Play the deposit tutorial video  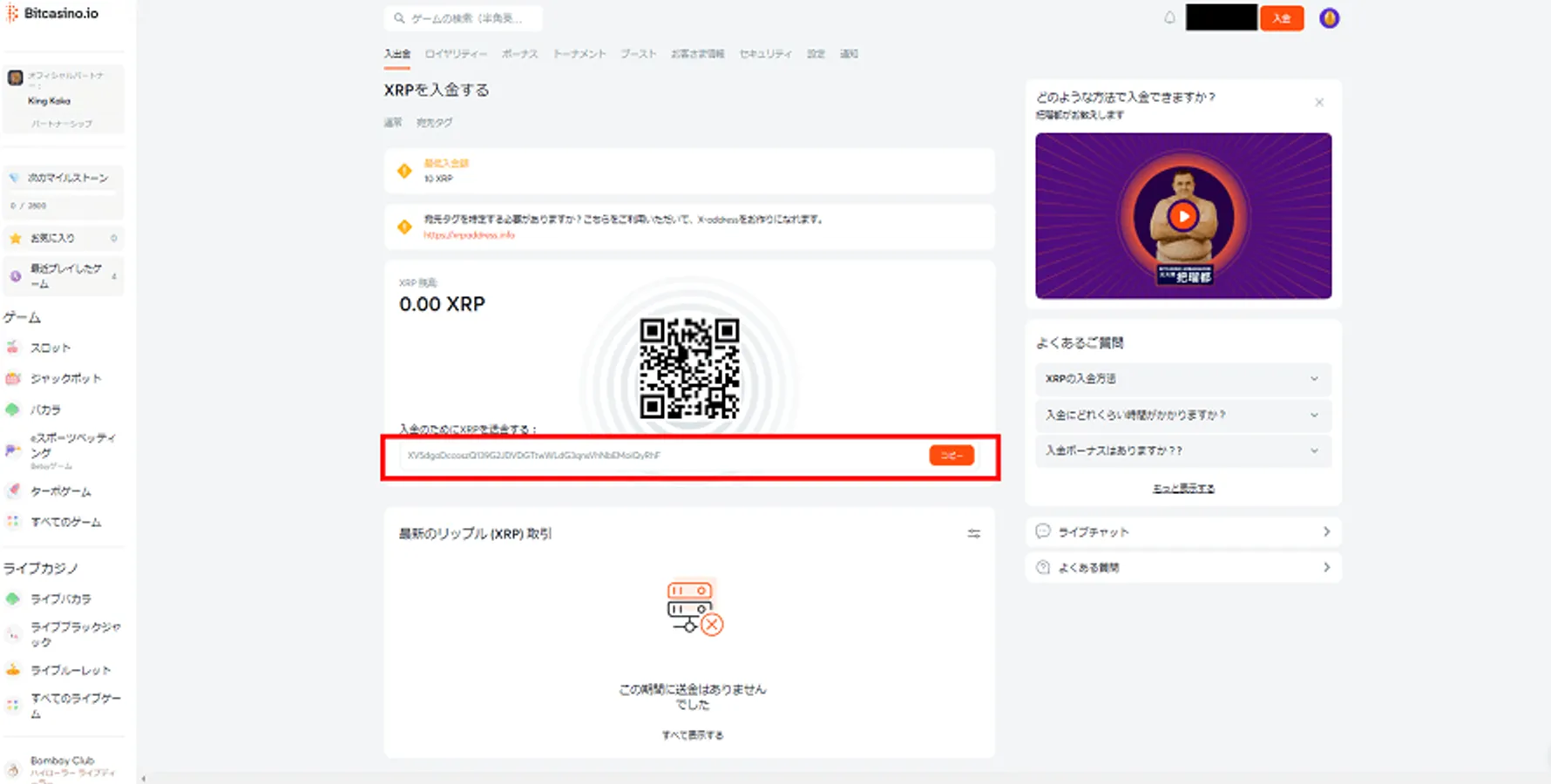point(1182,216)
